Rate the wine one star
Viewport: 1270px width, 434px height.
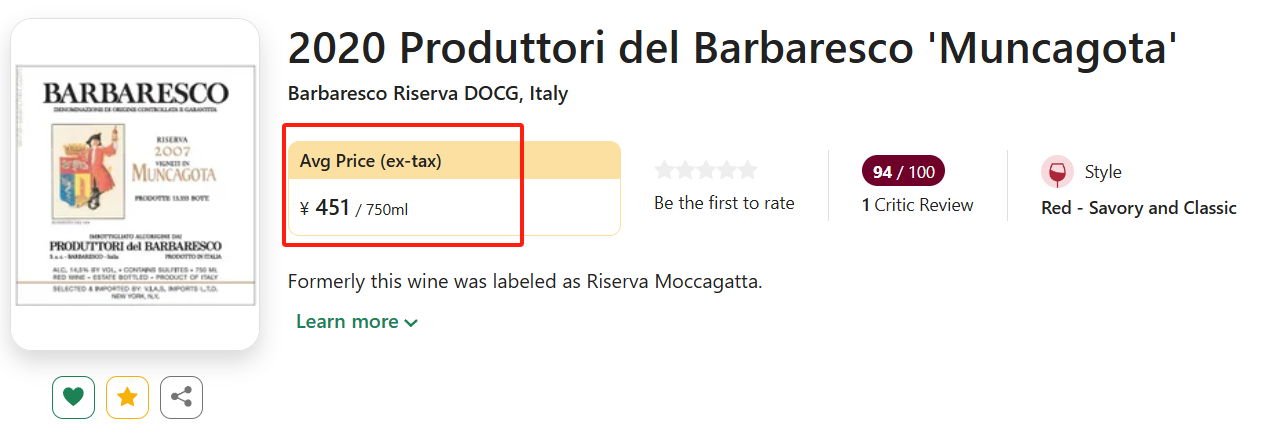(x=664, y=171)
